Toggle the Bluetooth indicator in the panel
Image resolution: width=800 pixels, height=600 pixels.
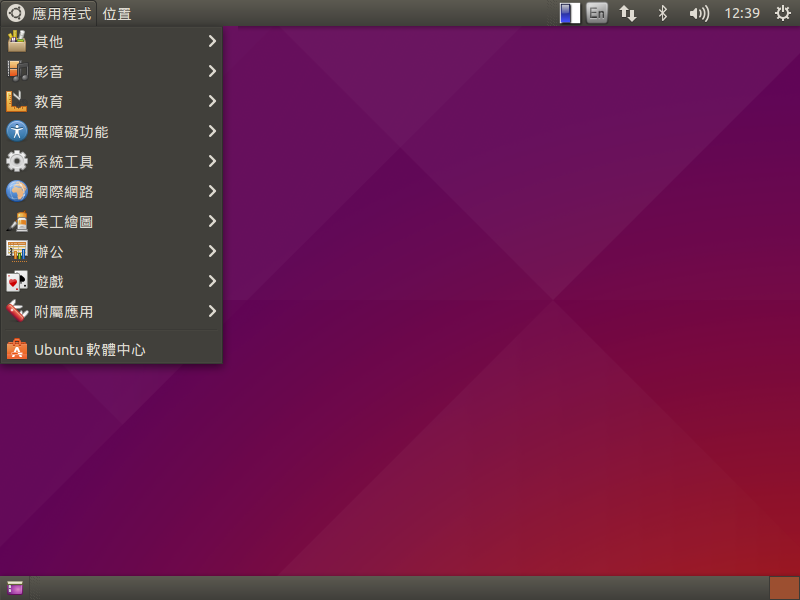[x=661, y=14]
